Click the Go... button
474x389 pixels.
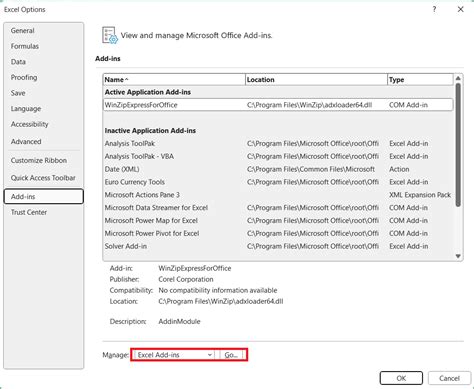231,355
